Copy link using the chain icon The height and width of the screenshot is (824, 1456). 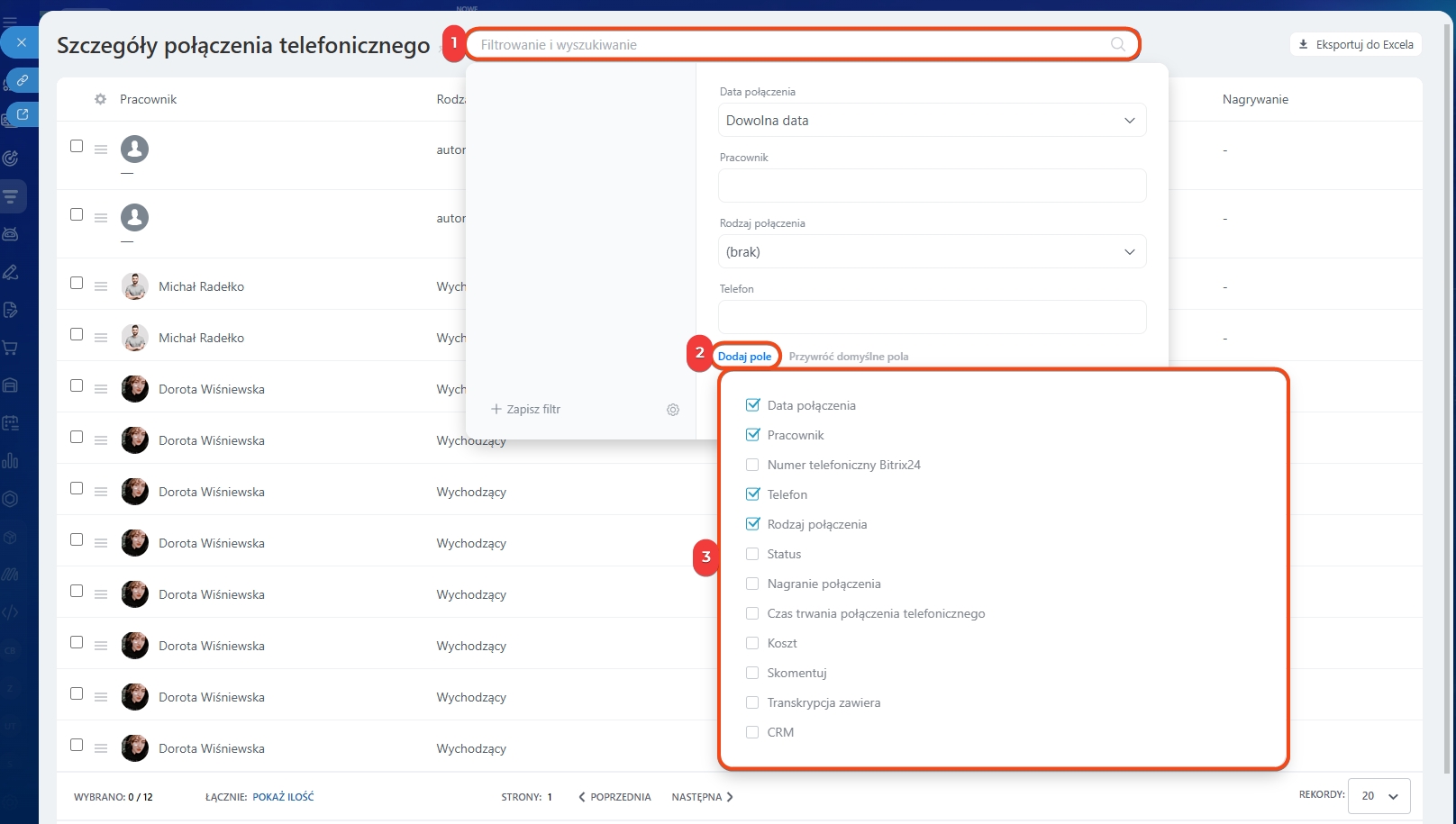[23, 80]
